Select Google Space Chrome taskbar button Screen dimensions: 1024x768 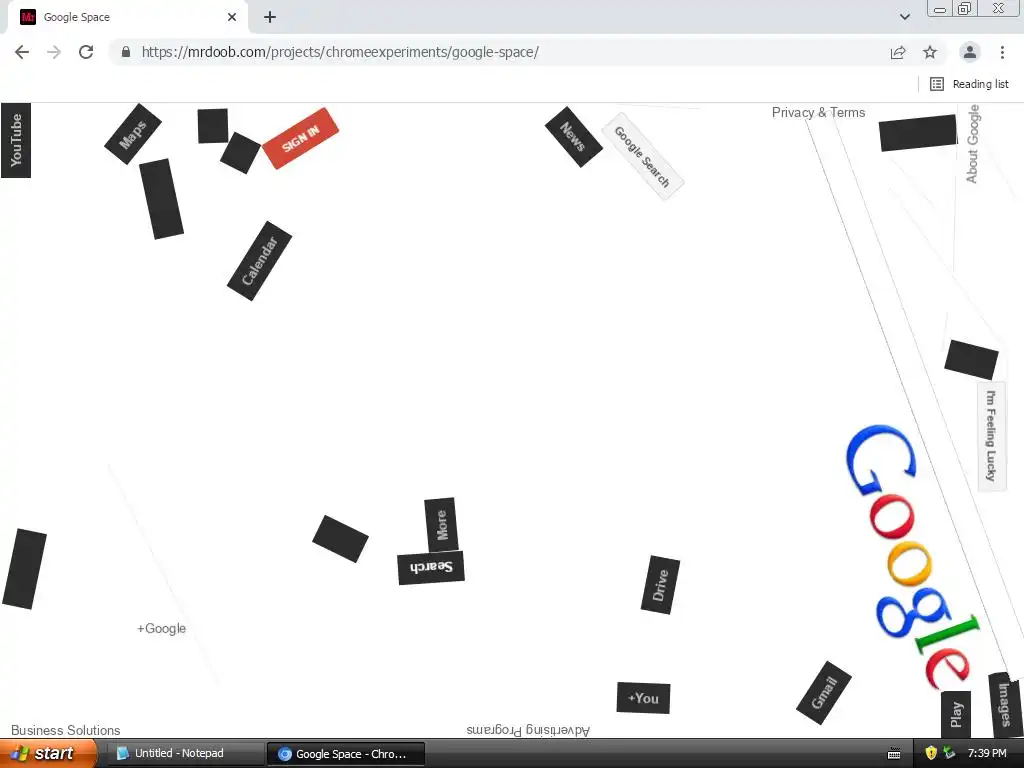tap(346, 754)
